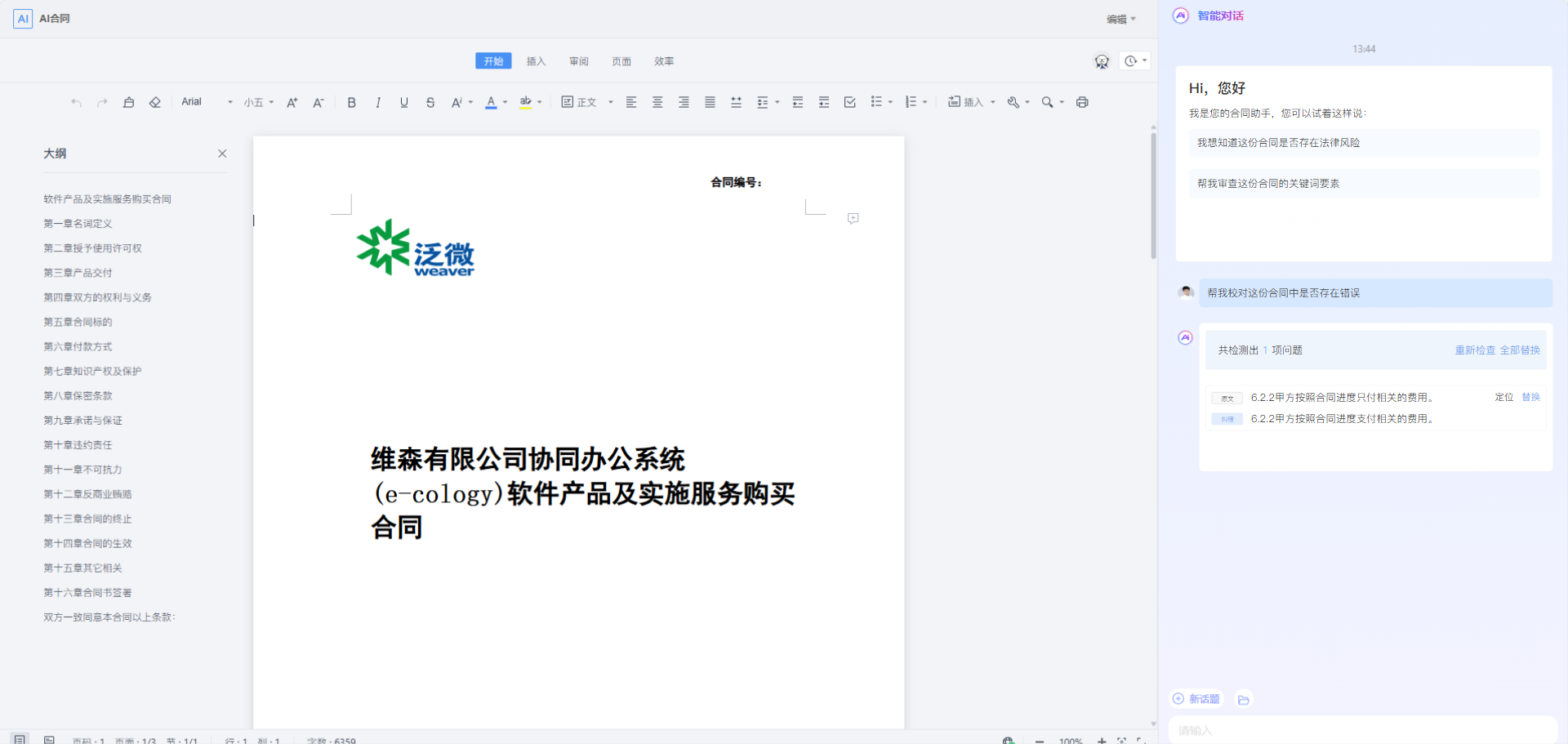Viewport: 1568px width, 744px height.
Task: Apply the yellow highlight color swatch
Action: [x=526, y=102]
